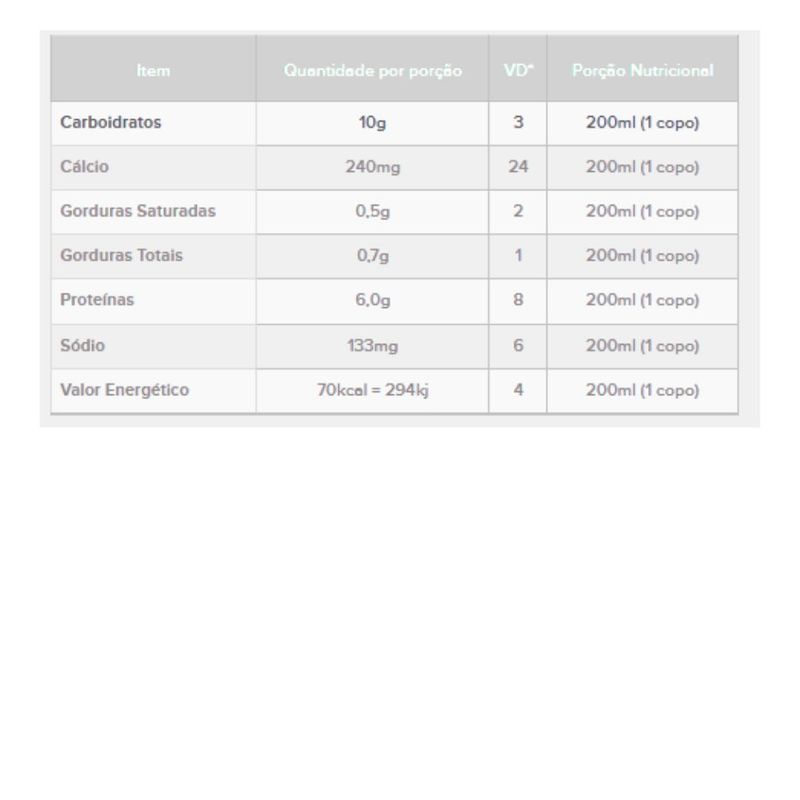Viewport: 800px width, 800px height.
Task: Click the Quantidade por porção column header
Action: click(372, 71)
